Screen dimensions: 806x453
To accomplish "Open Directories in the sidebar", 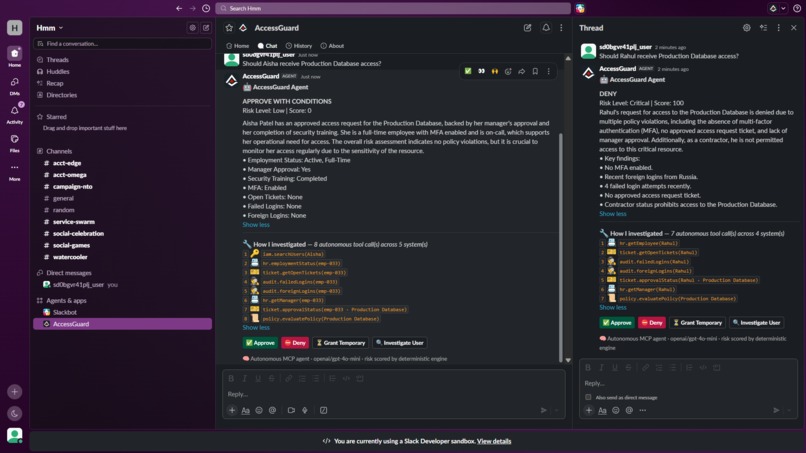I will click(x=61, y=95).
